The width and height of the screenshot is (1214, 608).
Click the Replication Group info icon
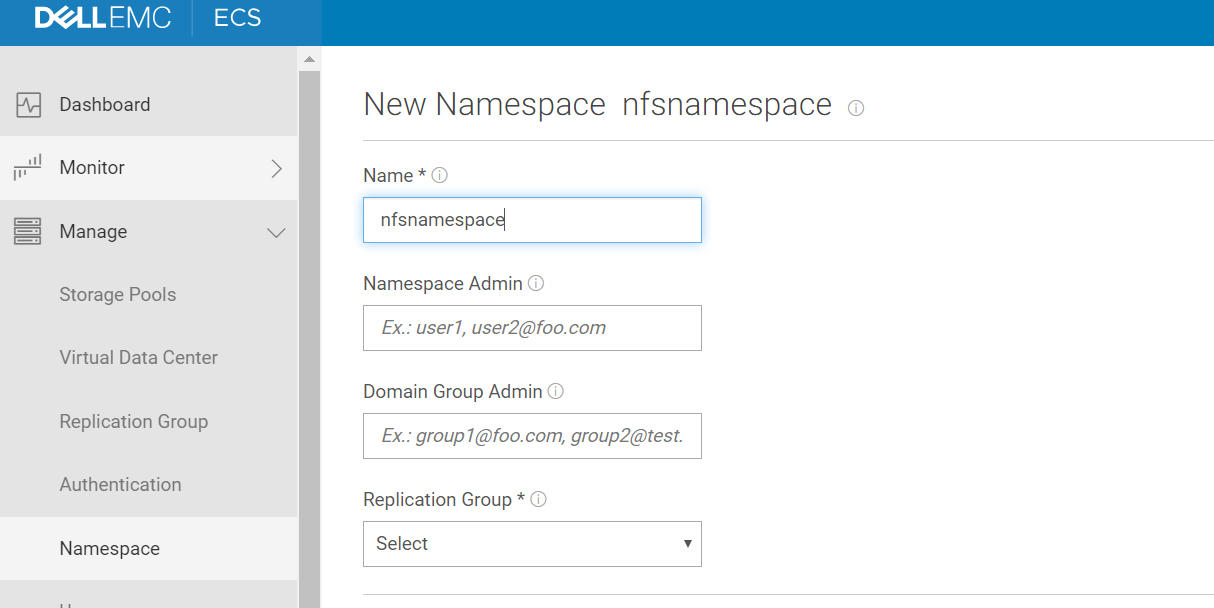(x=538, y=499)
